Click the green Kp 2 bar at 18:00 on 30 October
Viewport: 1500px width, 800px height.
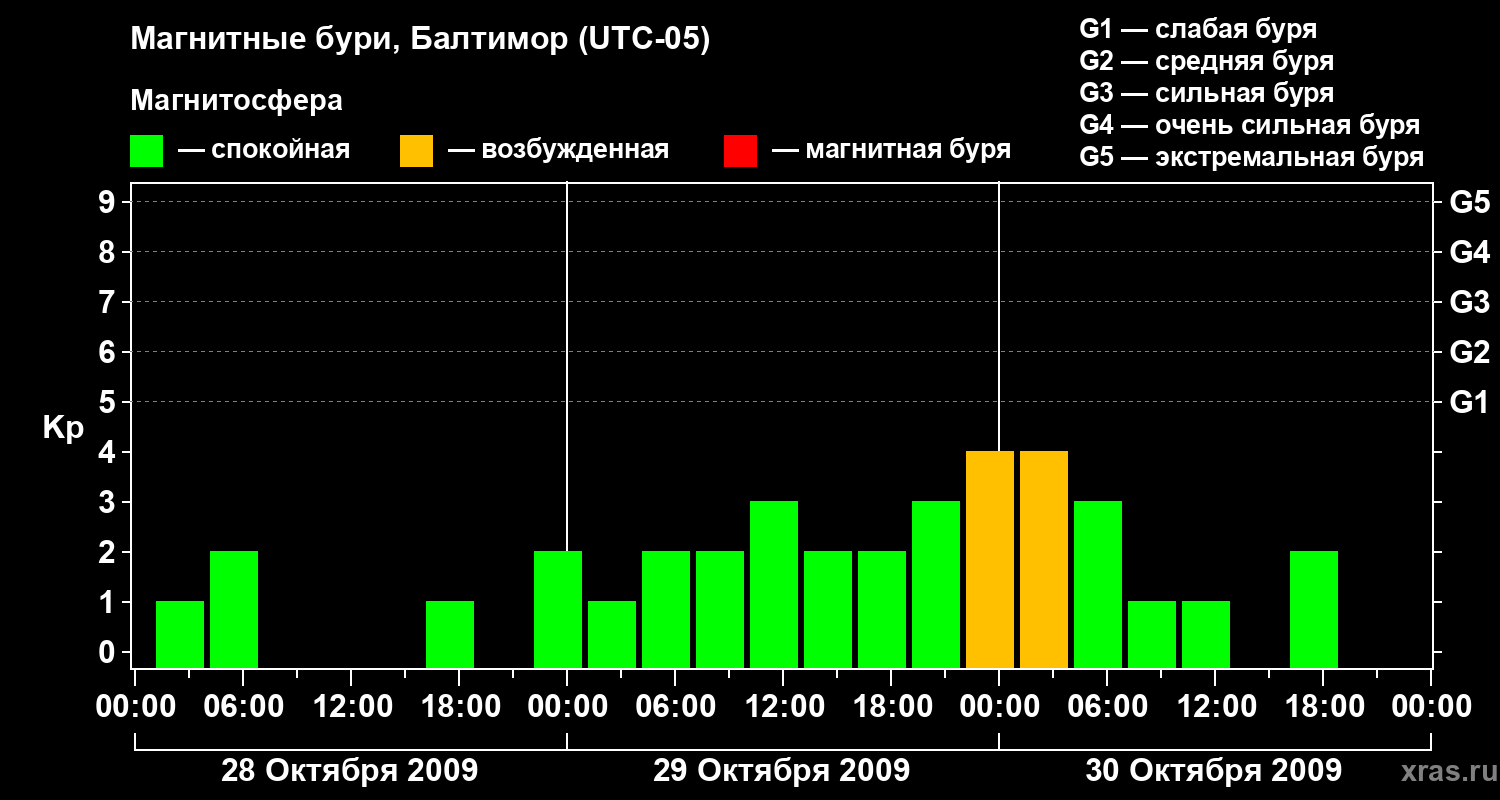[1314, 610]
